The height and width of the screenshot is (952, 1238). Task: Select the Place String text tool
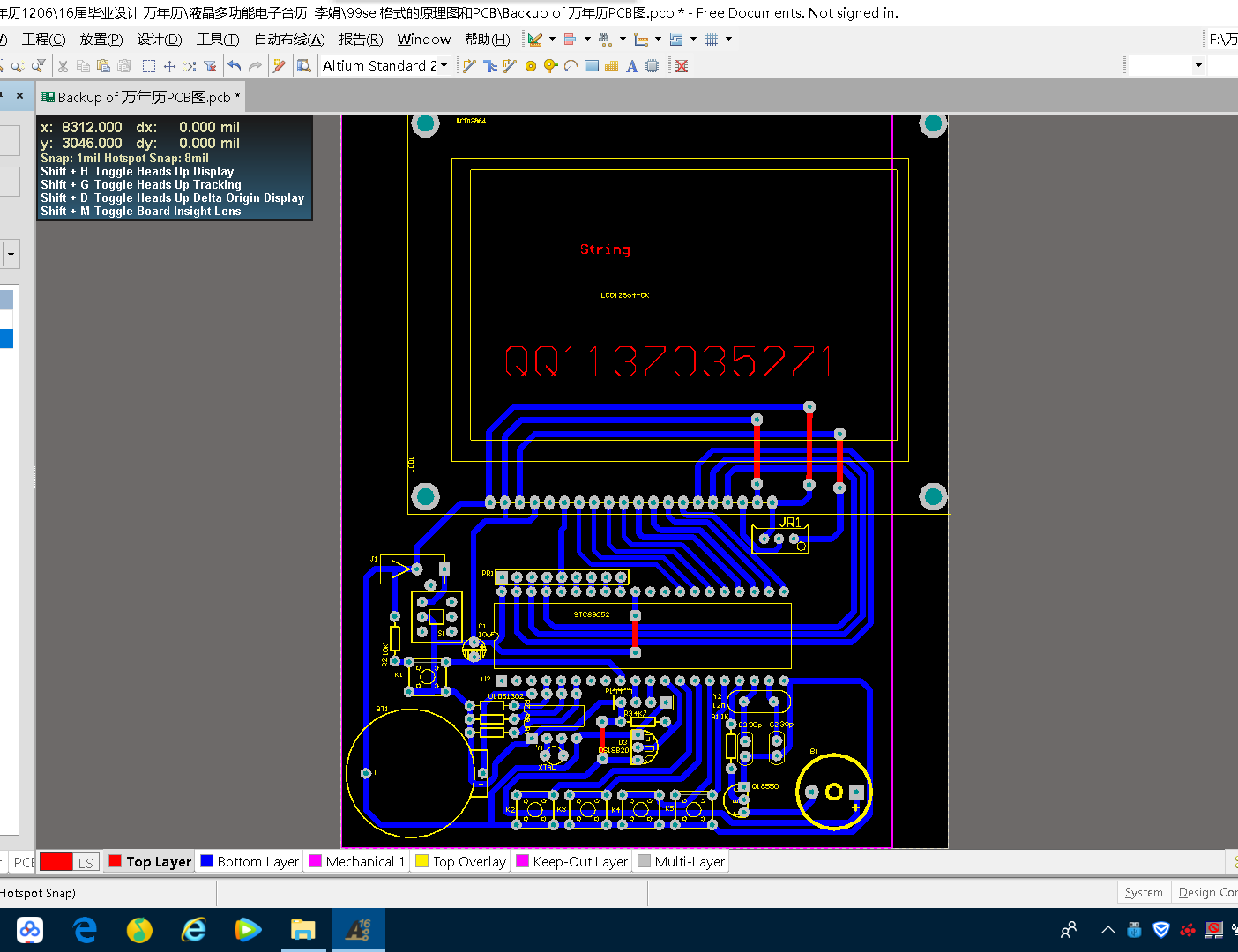[x=631, y=66]
